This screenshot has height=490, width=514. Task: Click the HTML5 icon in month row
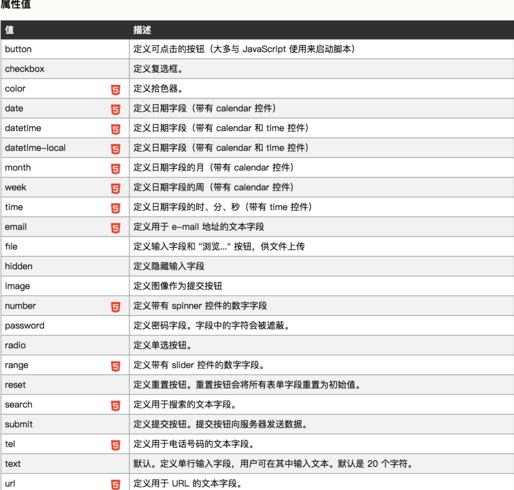[115, 169]
